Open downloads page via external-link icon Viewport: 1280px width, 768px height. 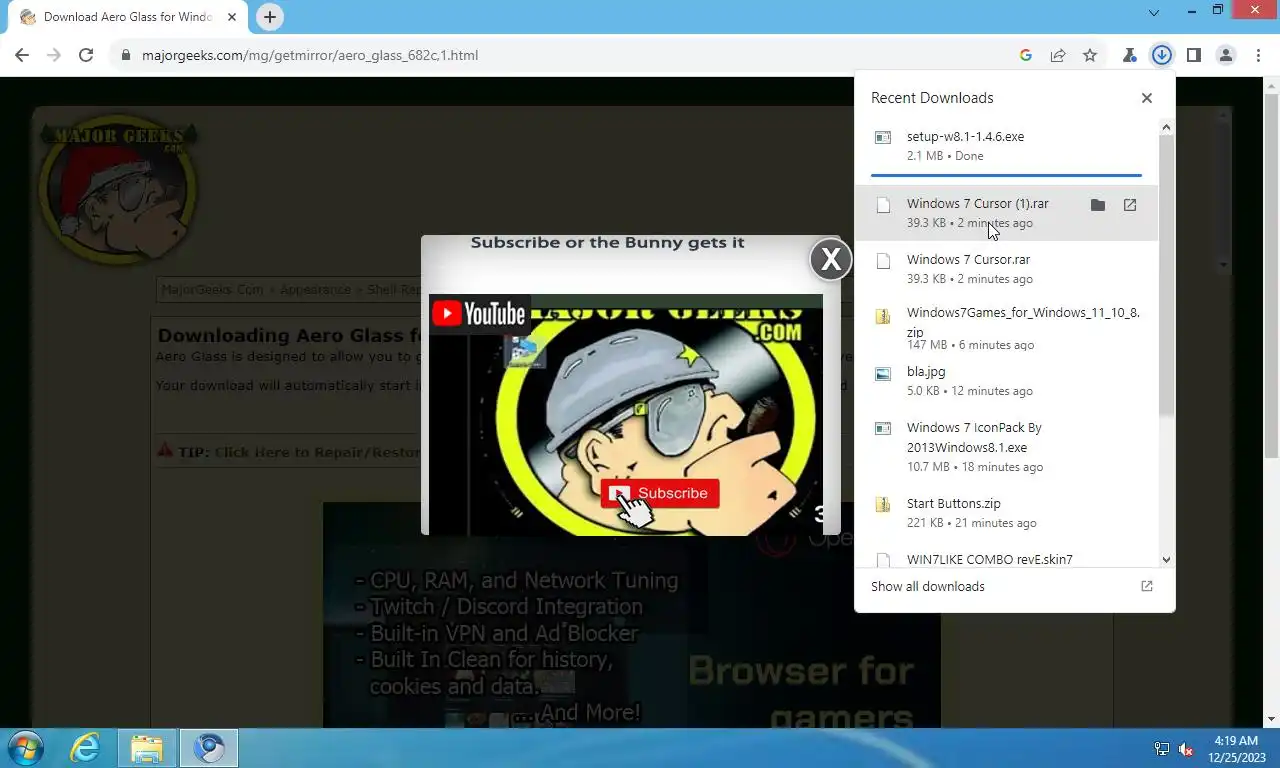pos(1147,586)
